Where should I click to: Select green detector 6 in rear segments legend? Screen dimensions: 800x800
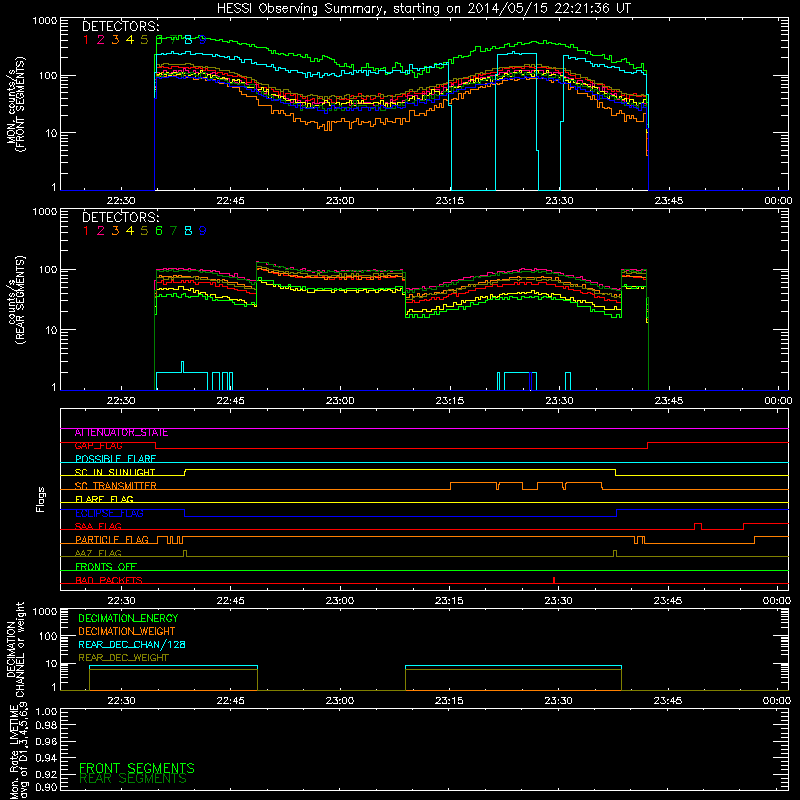click(159, 231)
